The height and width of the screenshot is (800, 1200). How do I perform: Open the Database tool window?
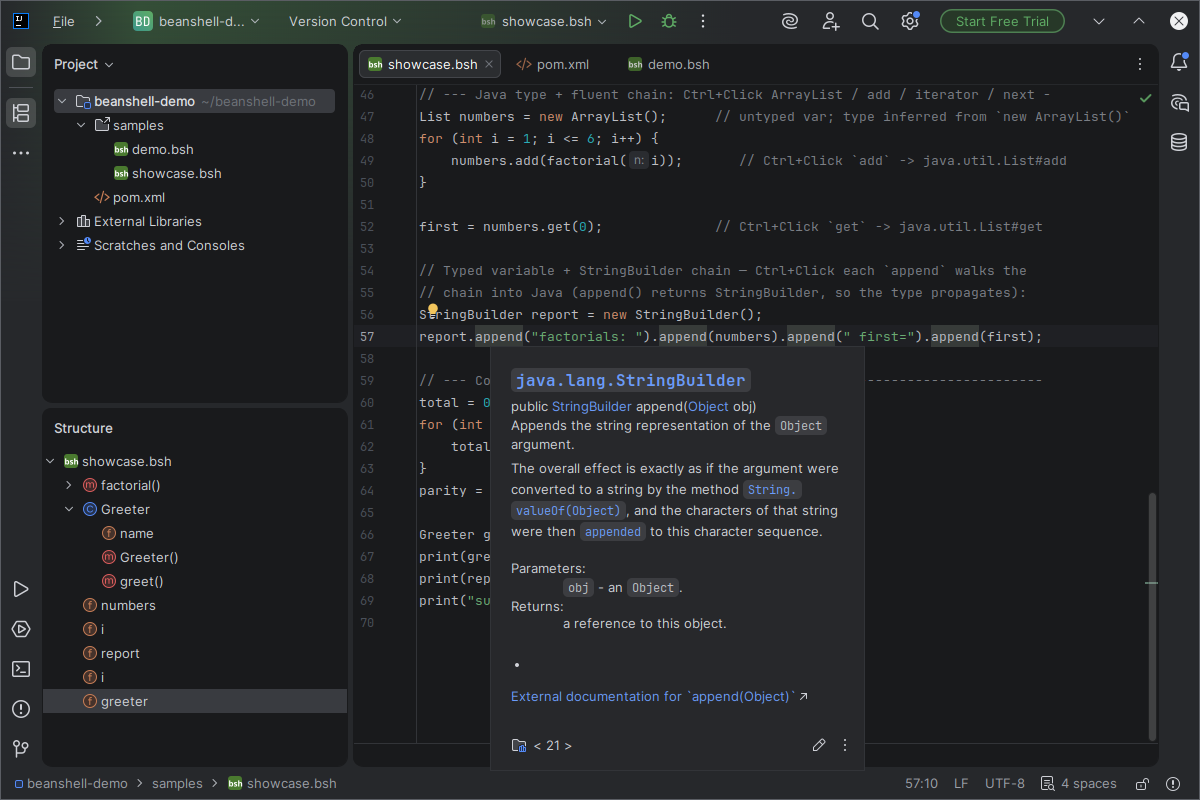(1179, 142)
